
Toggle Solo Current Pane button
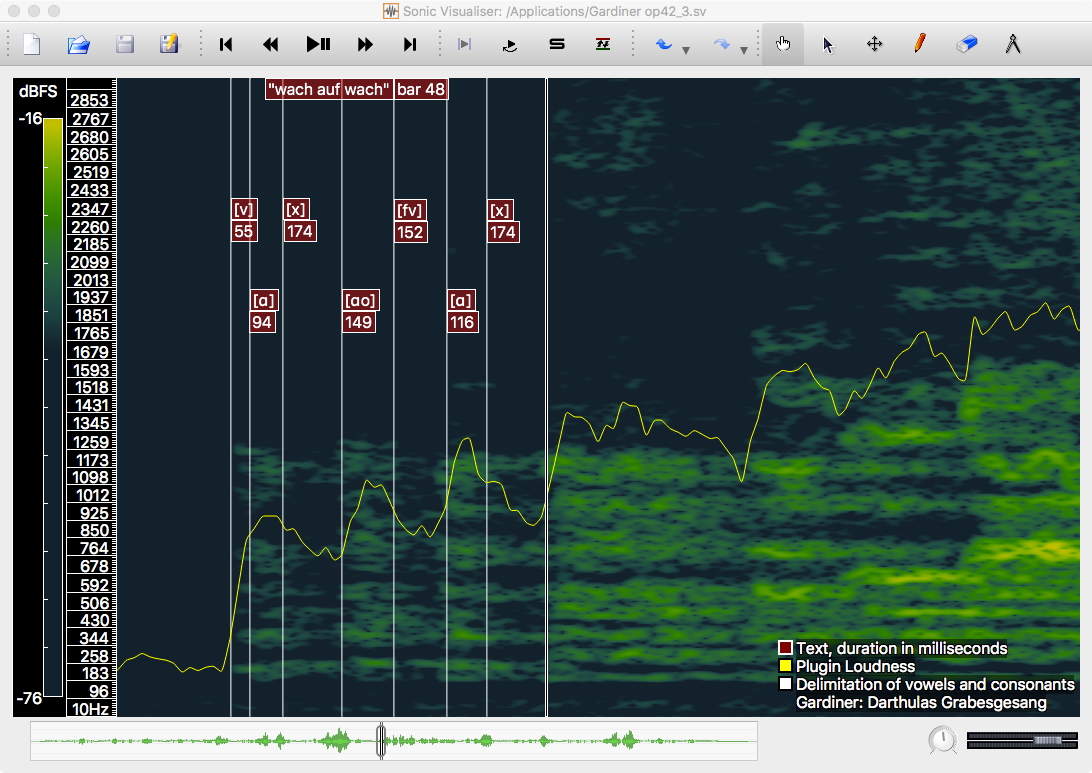tap(556, 45)
